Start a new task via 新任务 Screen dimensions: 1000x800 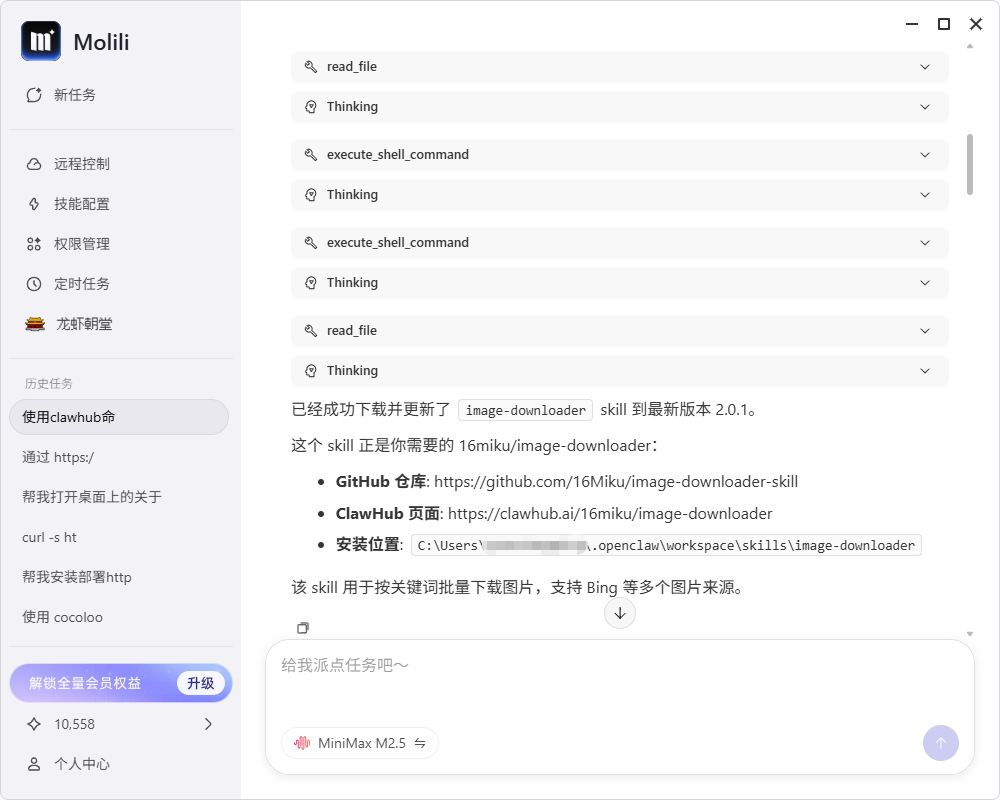[x=74, y=95]
